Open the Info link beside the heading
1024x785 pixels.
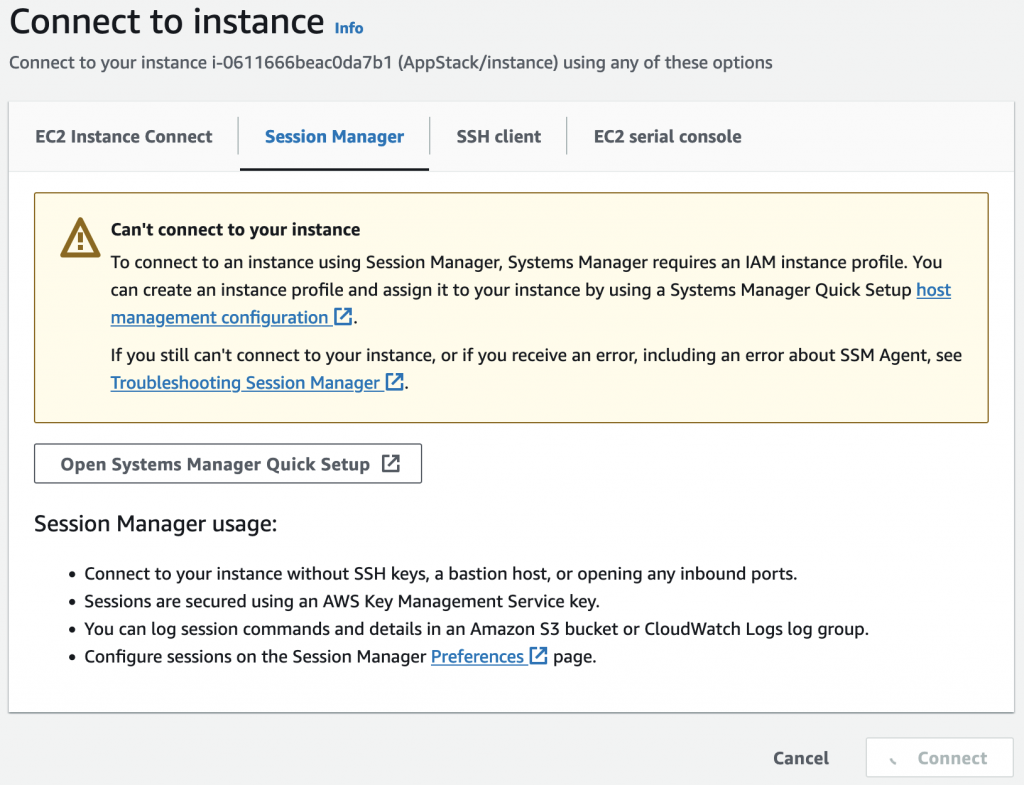point(349,28)
